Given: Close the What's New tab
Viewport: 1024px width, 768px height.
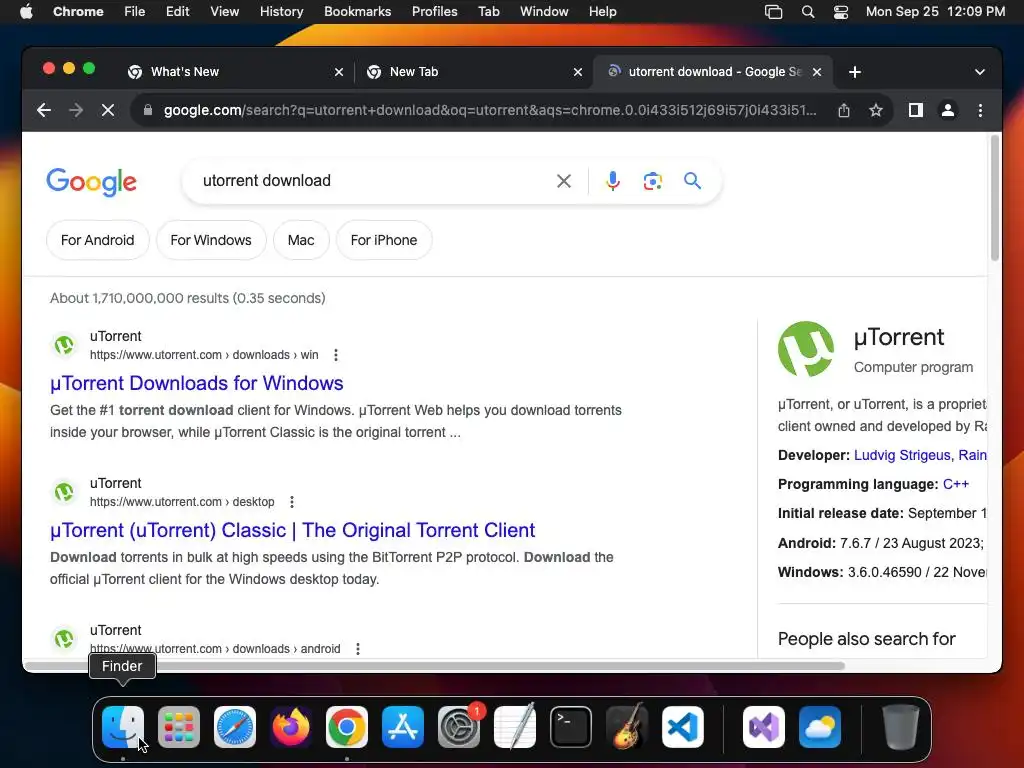Looking at the screenshot, I should pos(338,72).
